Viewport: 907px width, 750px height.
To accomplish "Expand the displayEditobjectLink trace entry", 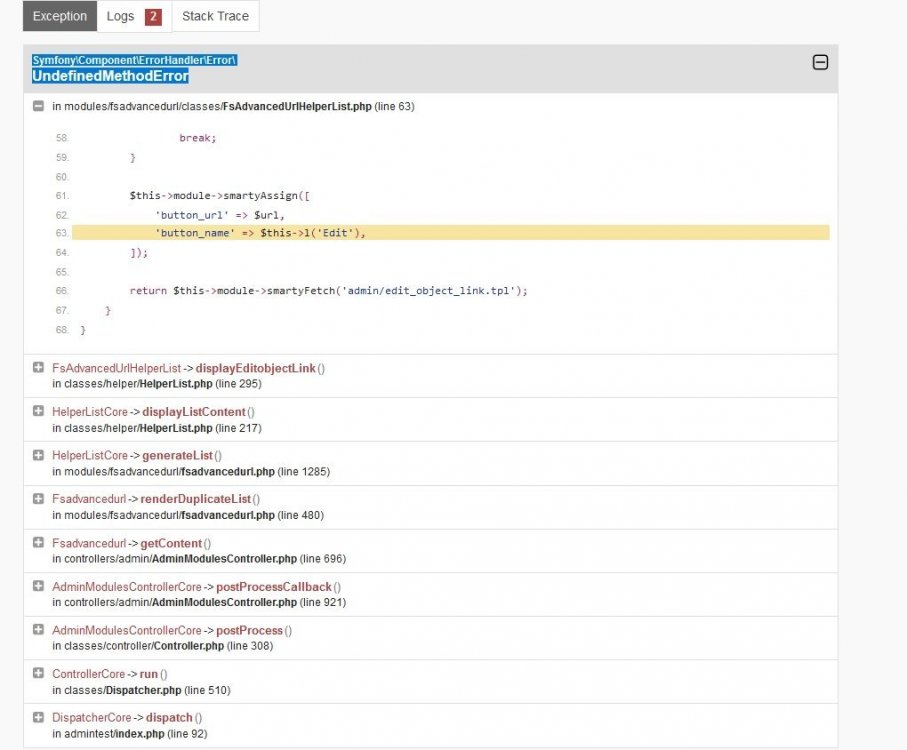I will (38, 368).
